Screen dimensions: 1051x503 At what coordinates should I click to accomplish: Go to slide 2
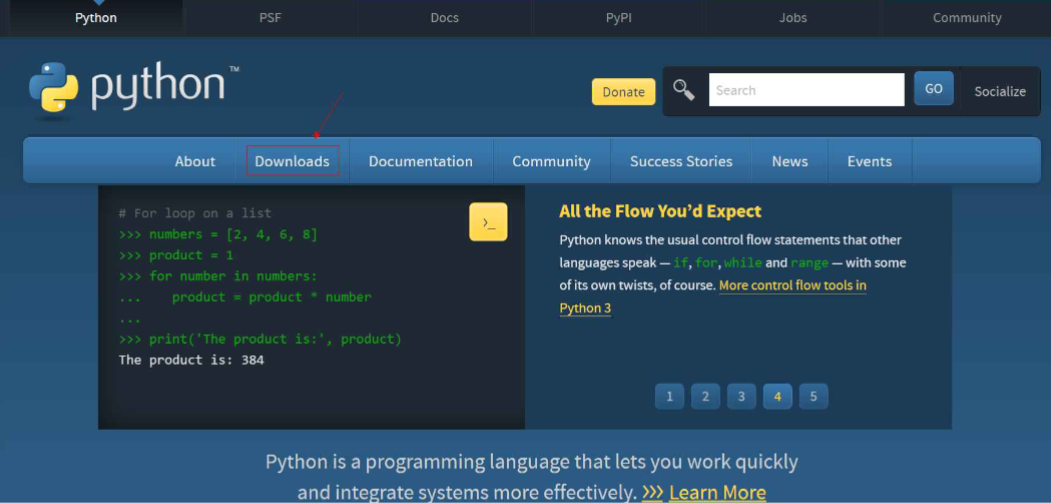tap(705, 396)
